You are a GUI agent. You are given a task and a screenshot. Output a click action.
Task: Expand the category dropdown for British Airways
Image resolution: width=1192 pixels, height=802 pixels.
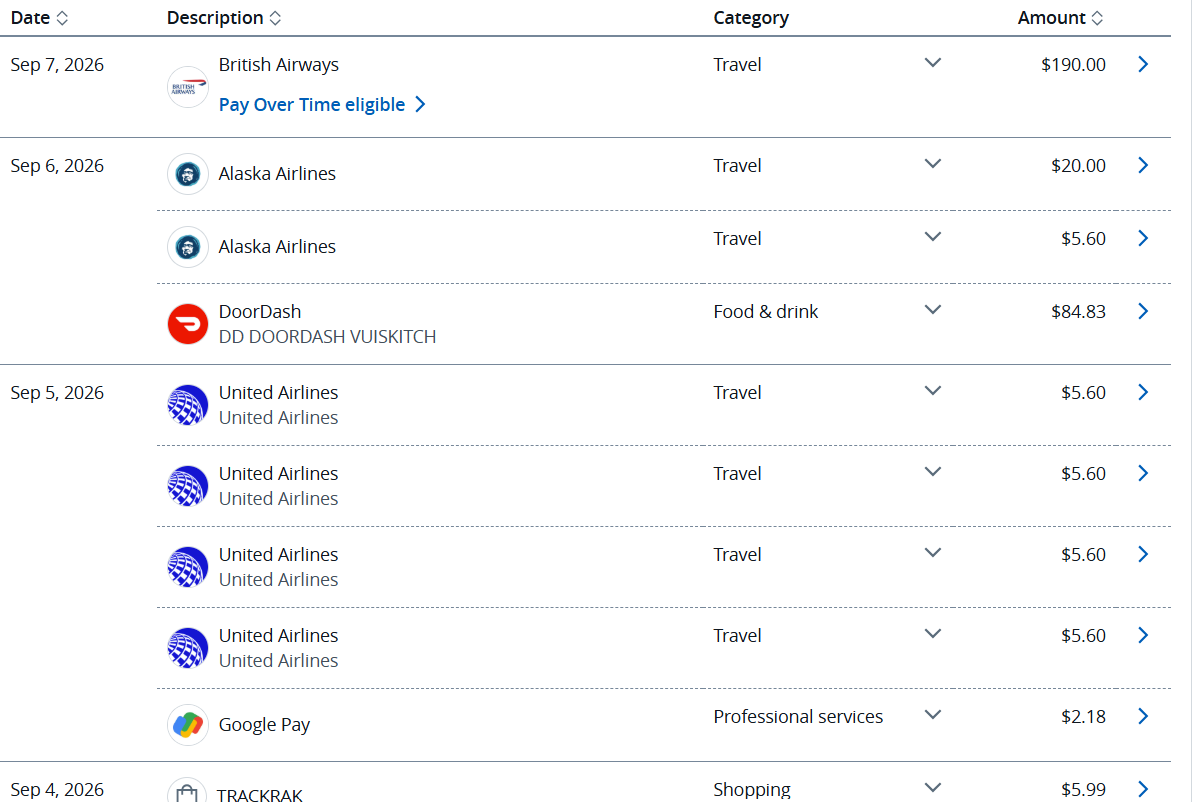(x=933, y=63)
